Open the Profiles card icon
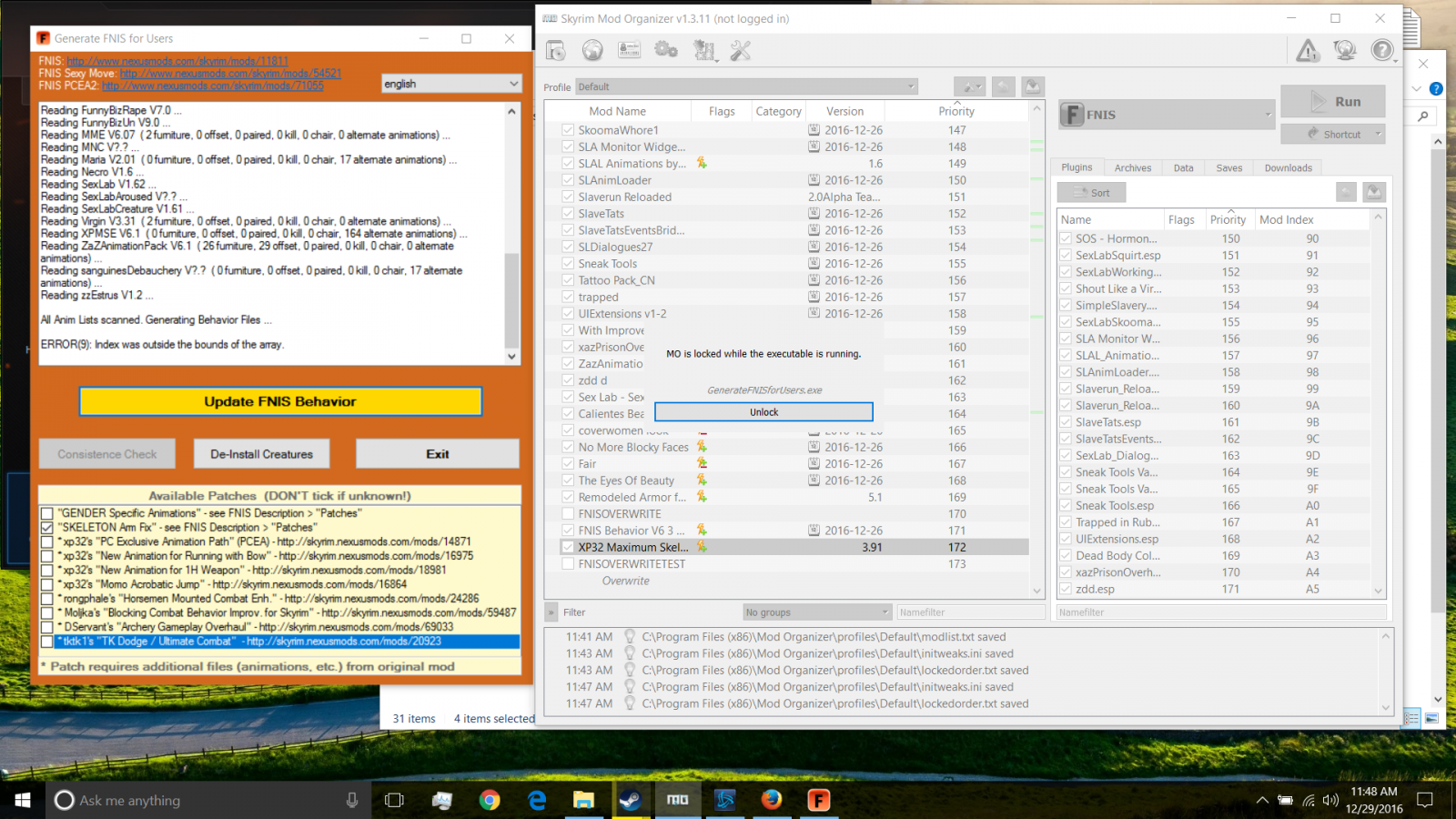 click(x=629, y=51)
